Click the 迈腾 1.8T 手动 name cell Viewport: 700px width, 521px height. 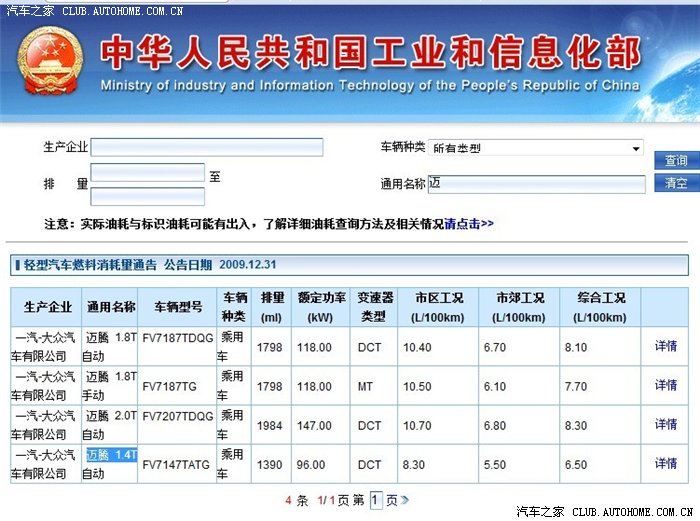click(x=110, y=386)
